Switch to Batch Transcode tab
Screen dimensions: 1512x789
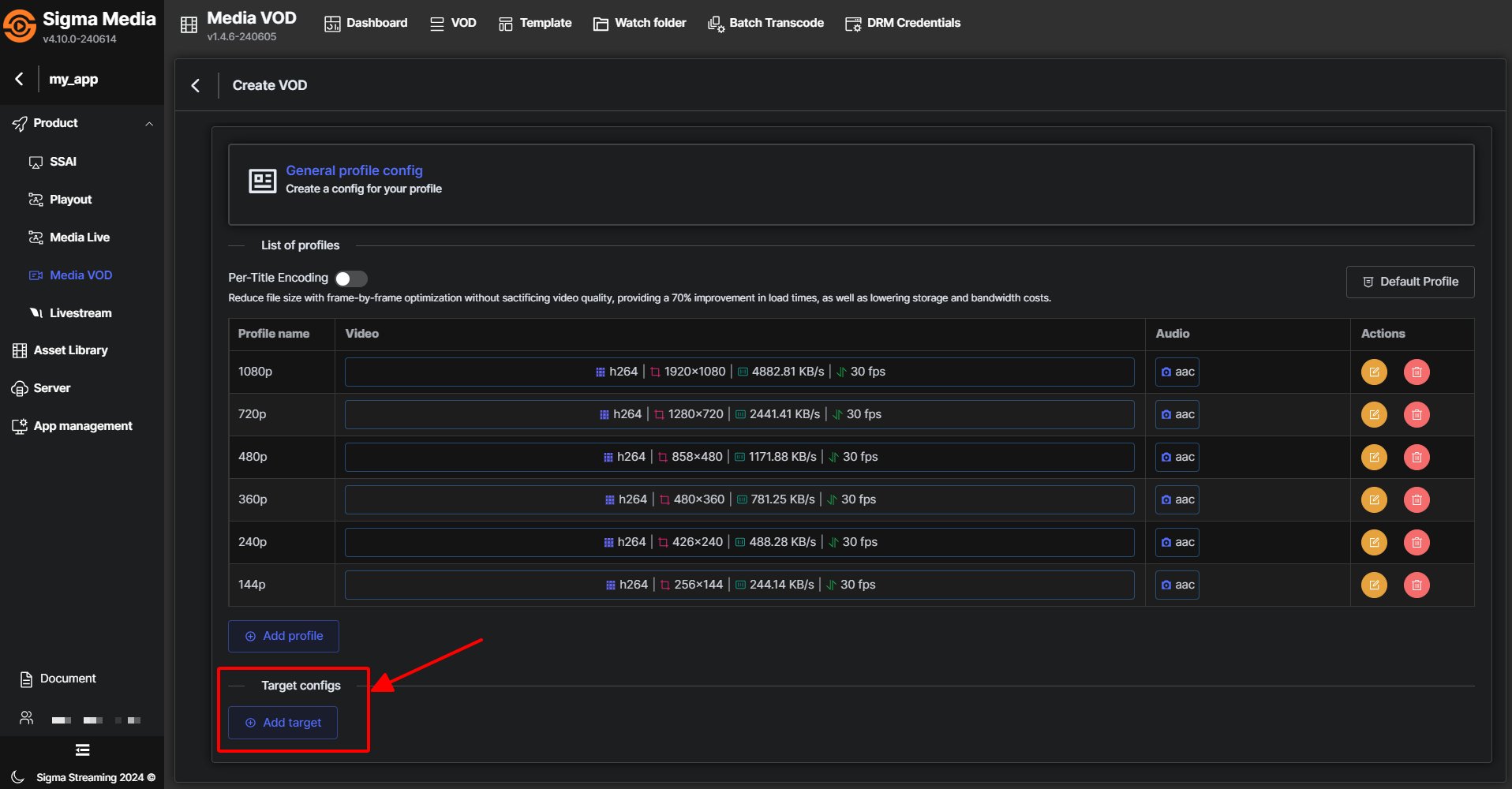click(x=765, y=23)
